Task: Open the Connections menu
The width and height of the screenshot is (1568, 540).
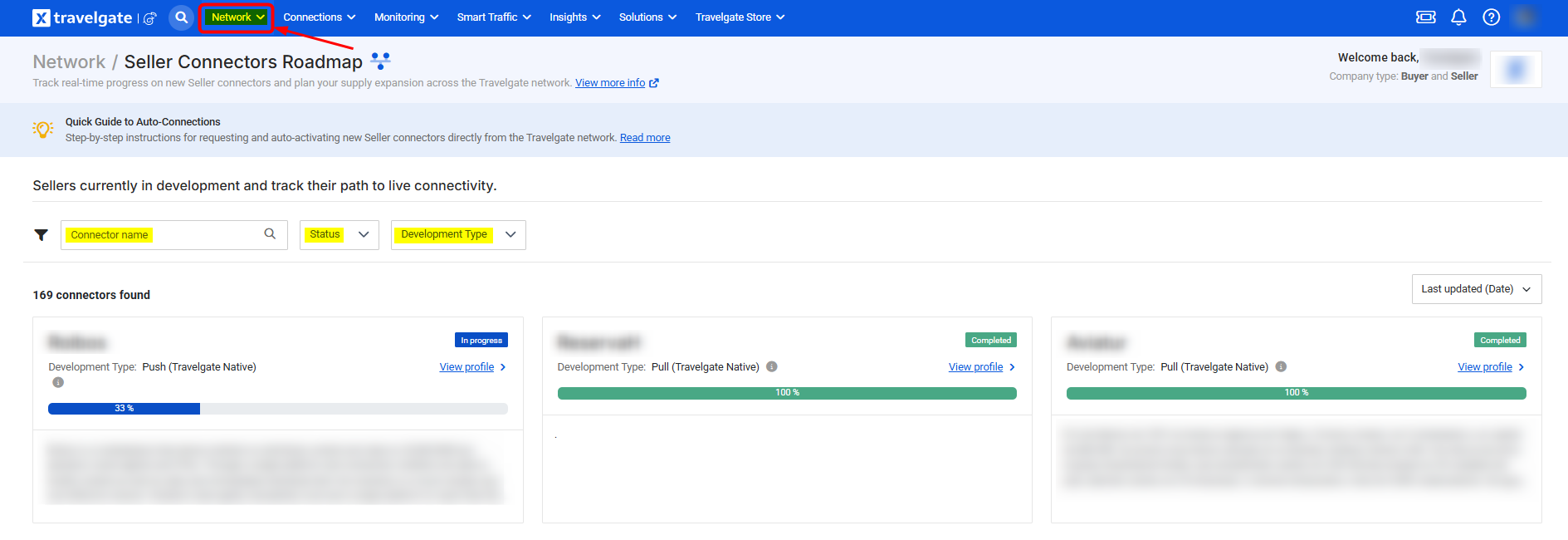Action: click(x=320, y=17)
